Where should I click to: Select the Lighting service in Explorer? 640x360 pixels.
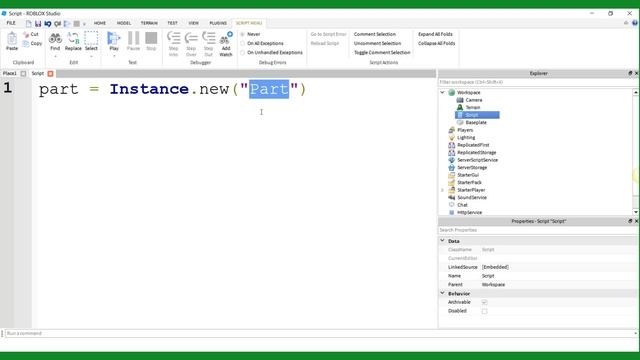466,138
